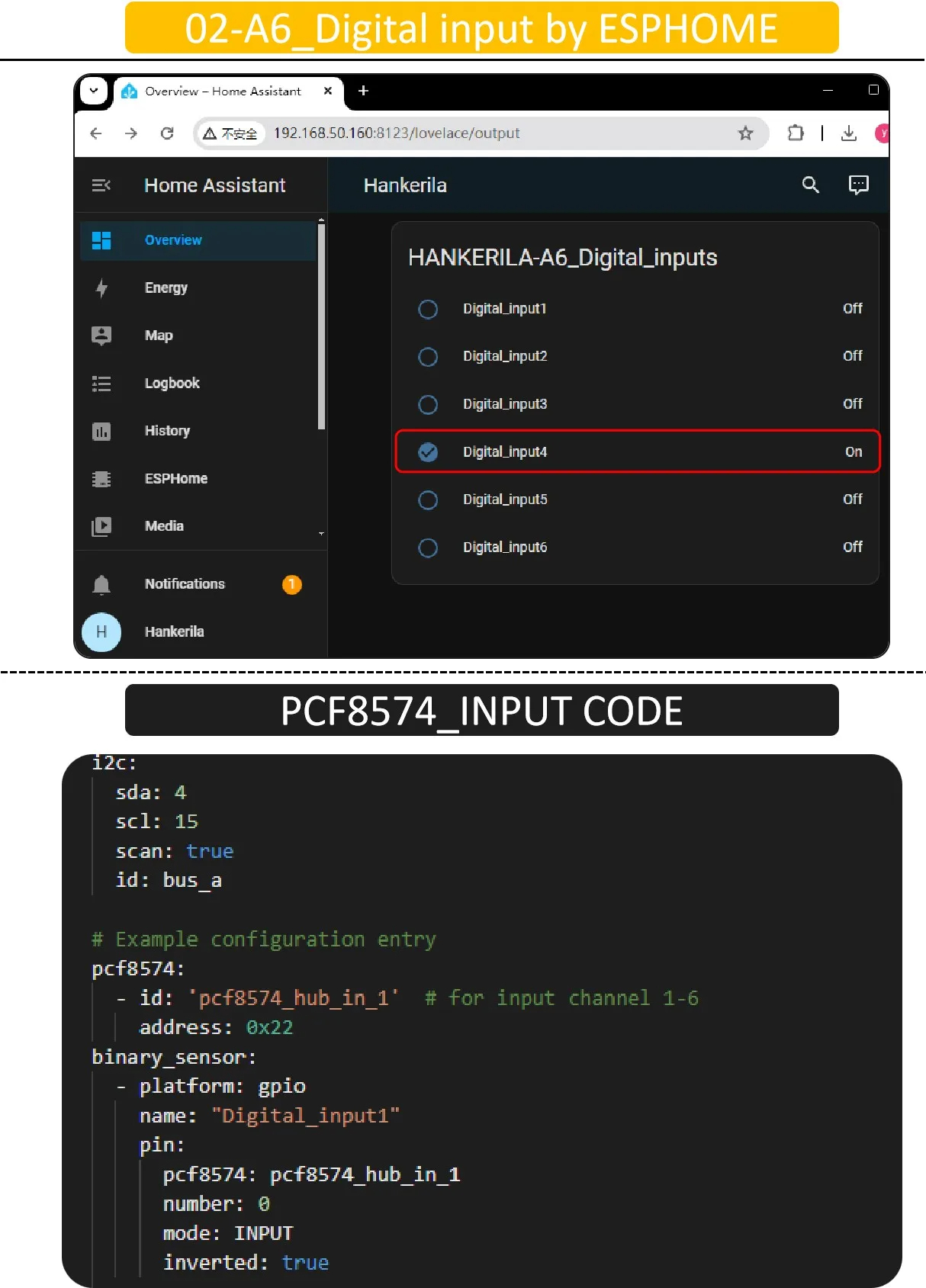Open a new browser tab

click(x=364, y=91)
